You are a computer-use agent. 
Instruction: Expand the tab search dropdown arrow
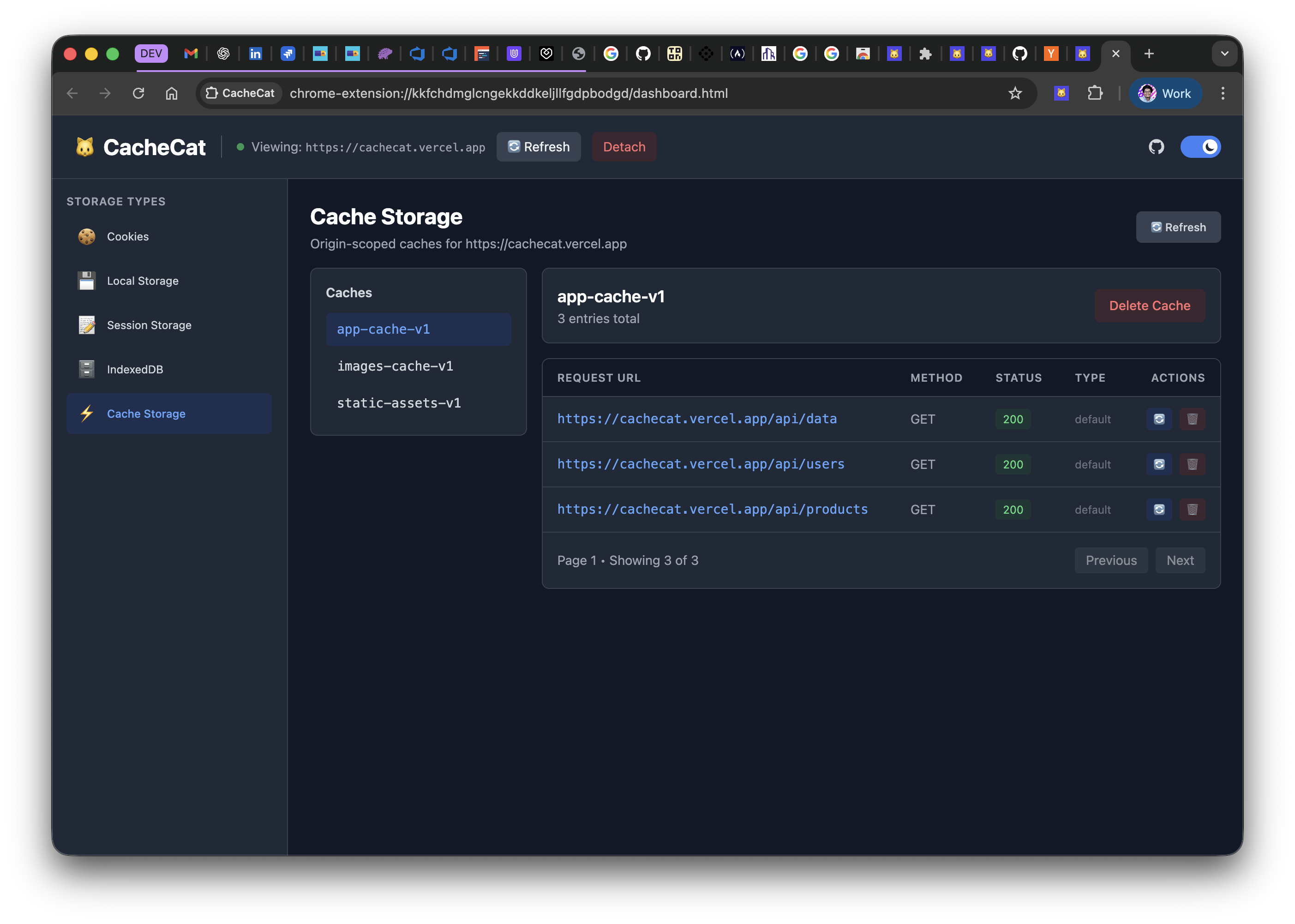pos(1224,54)
